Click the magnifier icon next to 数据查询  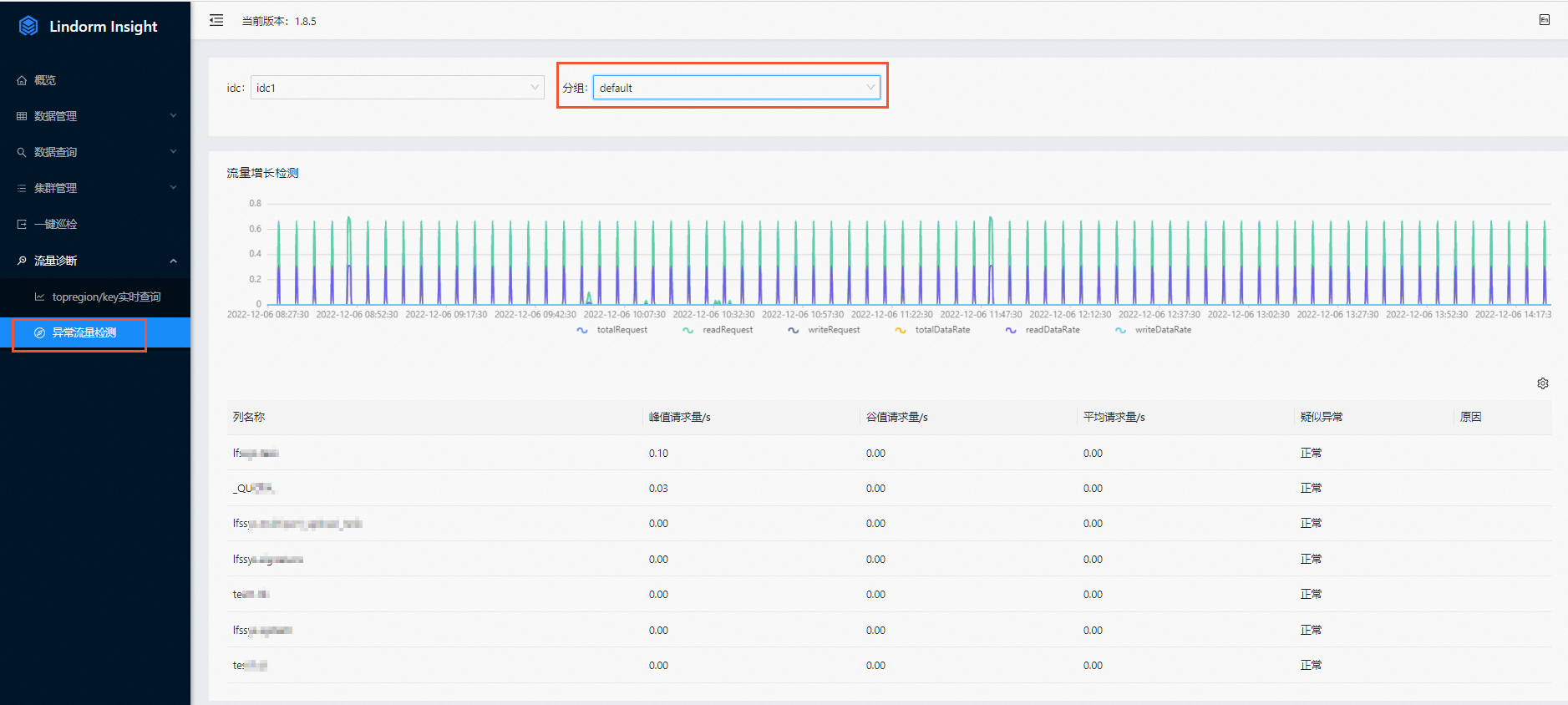tap(22, 152)
